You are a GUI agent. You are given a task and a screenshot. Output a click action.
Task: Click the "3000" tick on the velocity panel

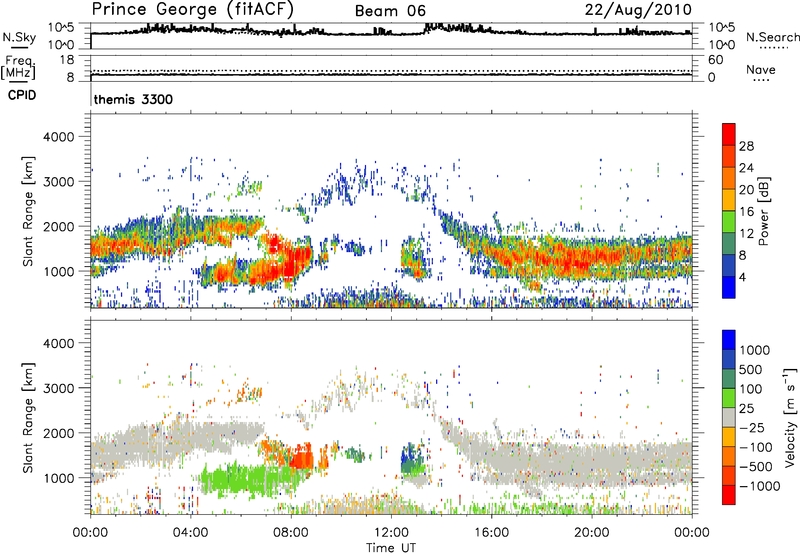click(58, 388)
